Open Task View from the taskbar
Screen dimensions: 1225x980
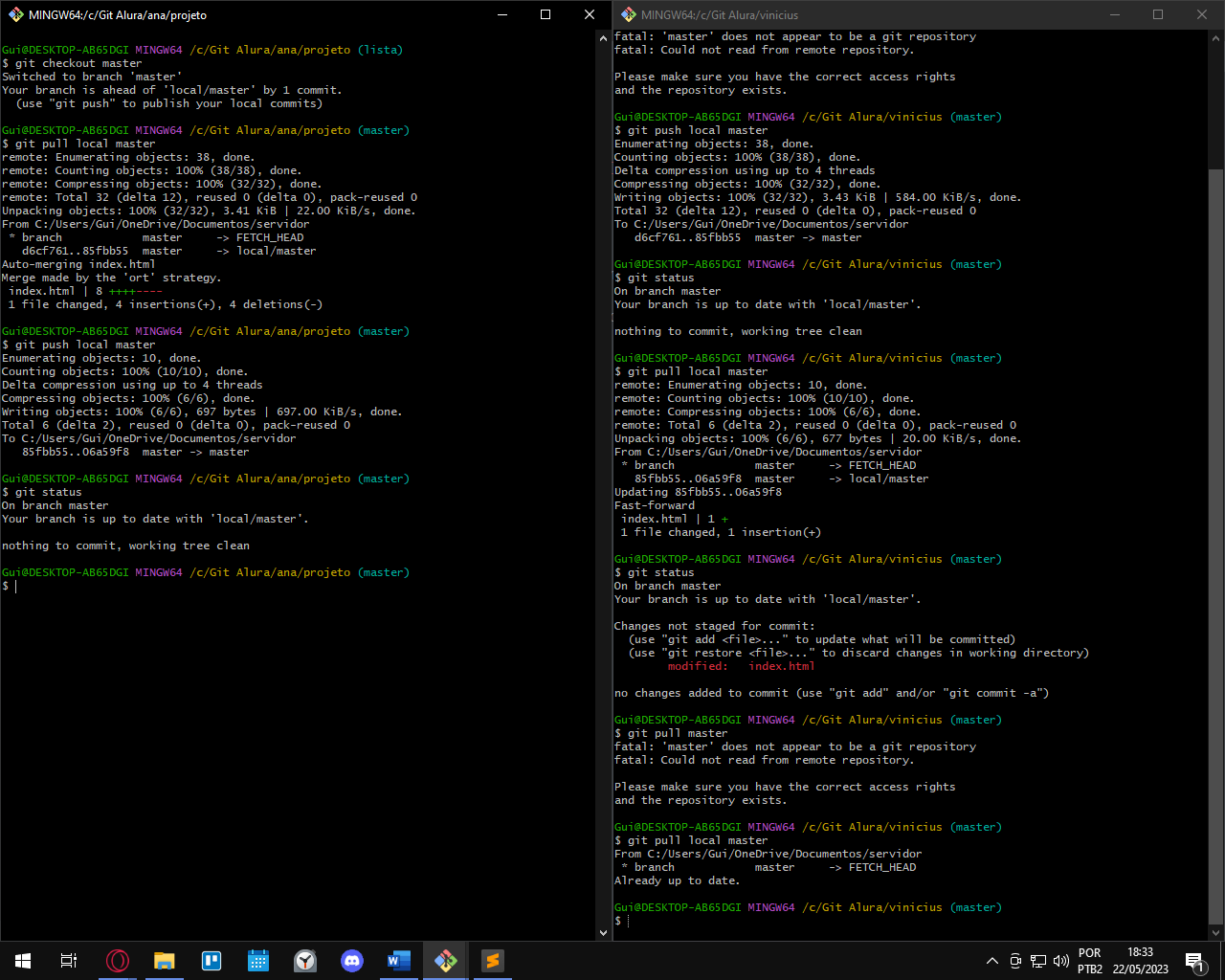point(69,961)
